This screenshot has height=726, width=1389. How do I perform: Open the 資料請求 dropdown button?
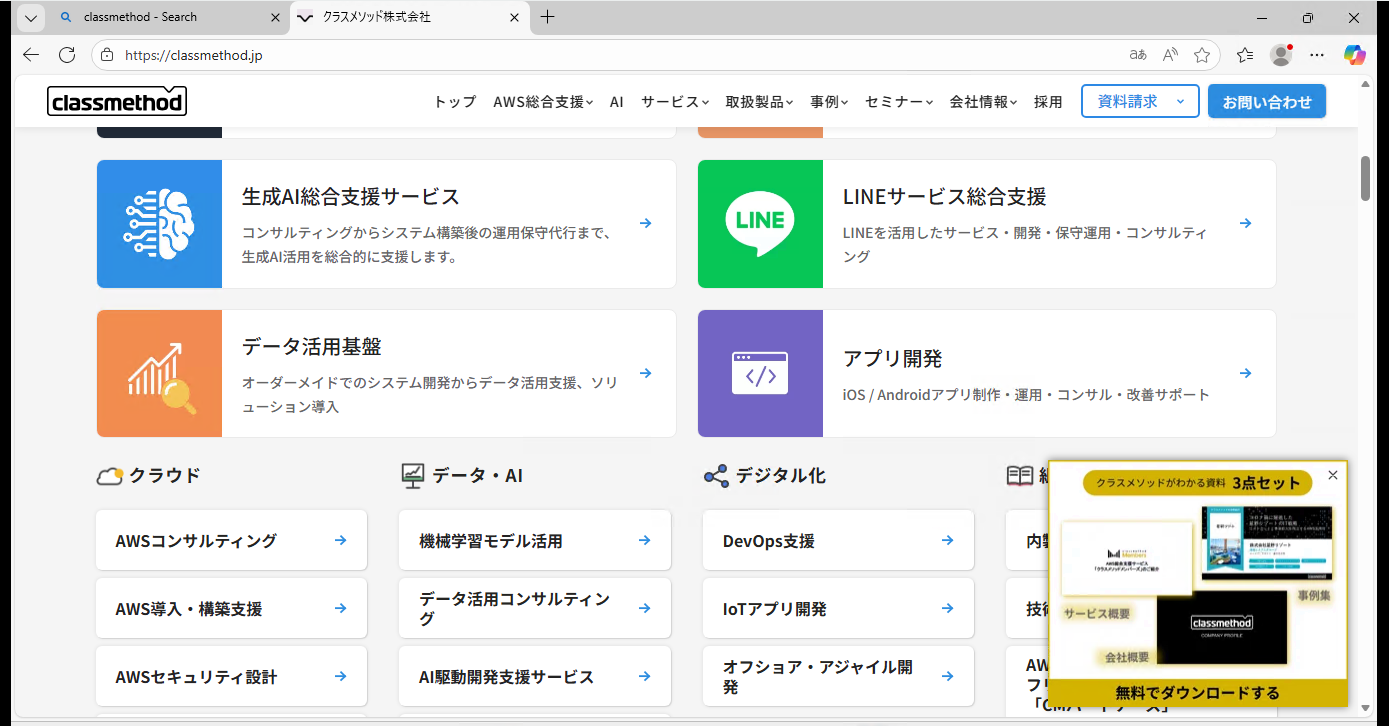tap(1140, 102)
